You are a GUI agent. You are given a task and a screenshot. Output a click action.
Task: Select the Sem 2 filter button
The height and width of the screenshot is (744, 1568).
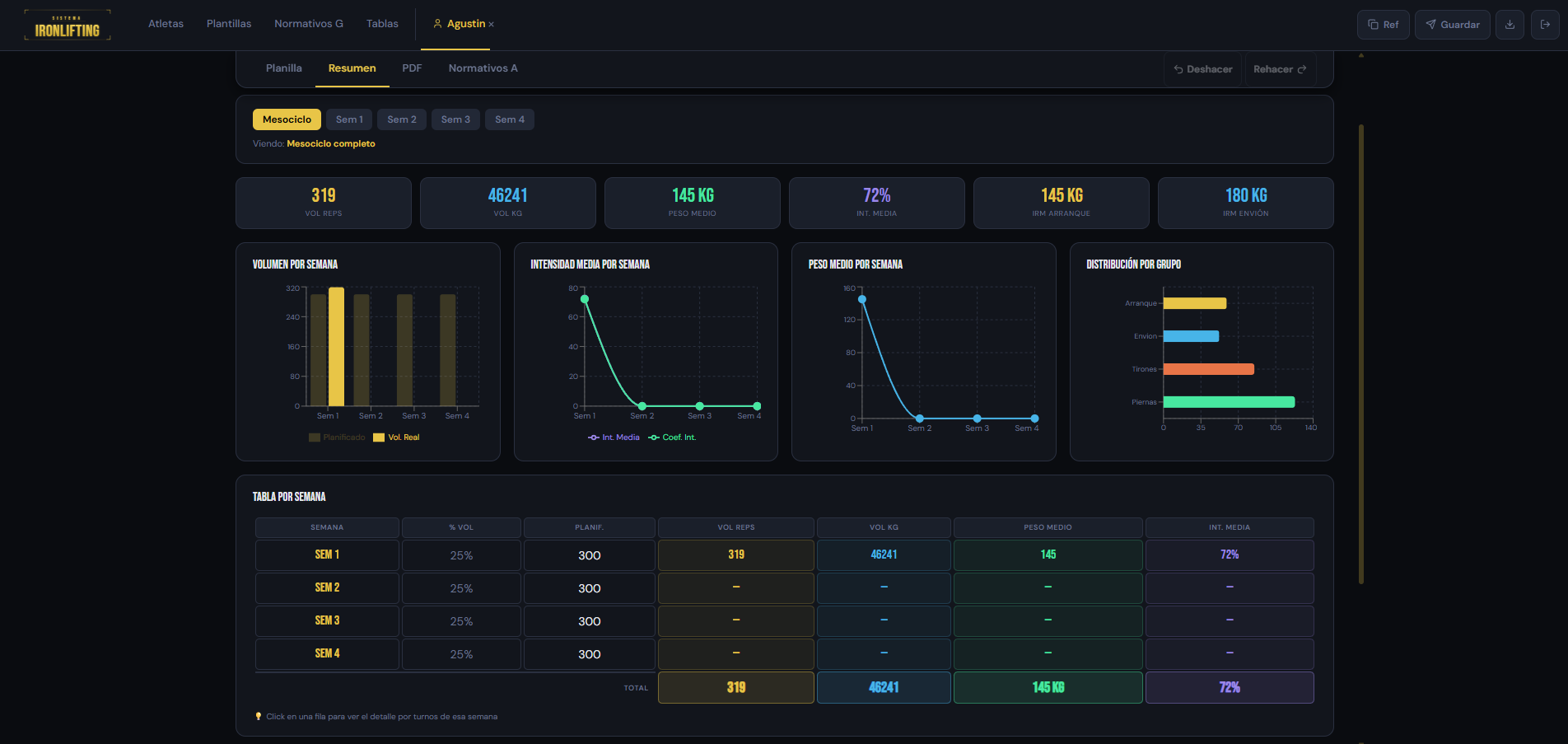pos(402,119)
